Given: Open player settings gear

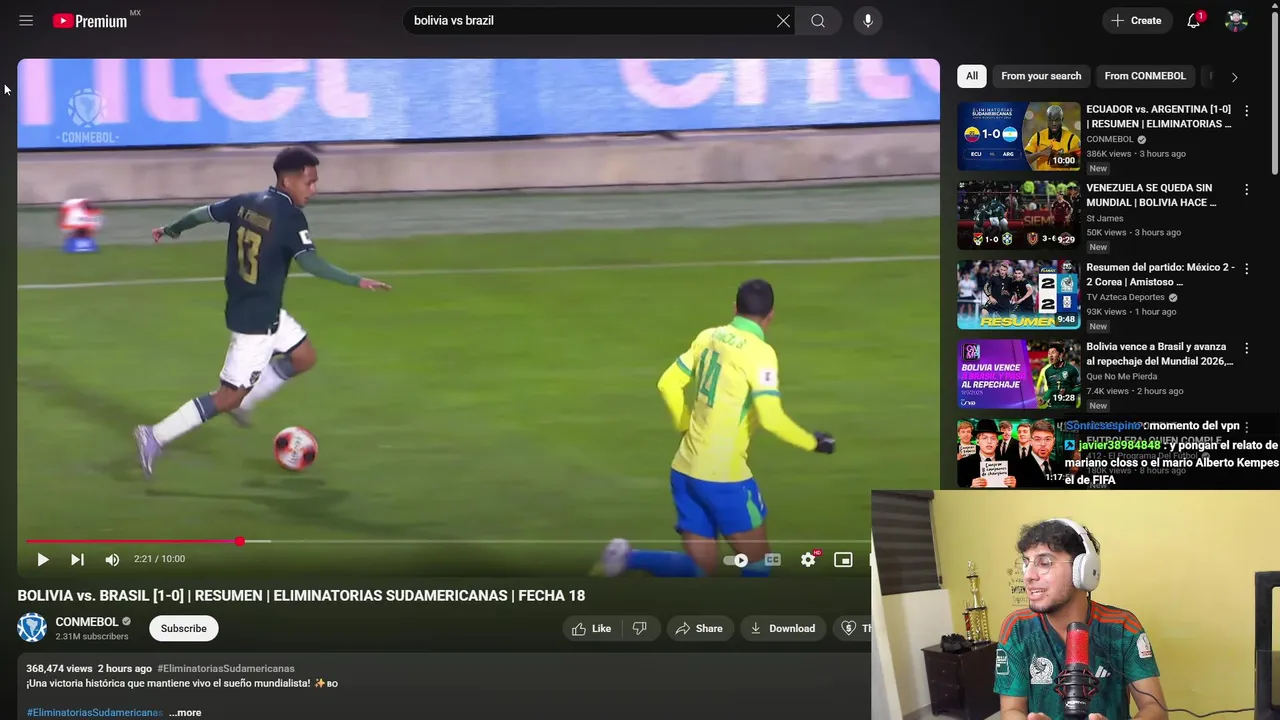Looking at the screenshot, I should pos(808,560).
